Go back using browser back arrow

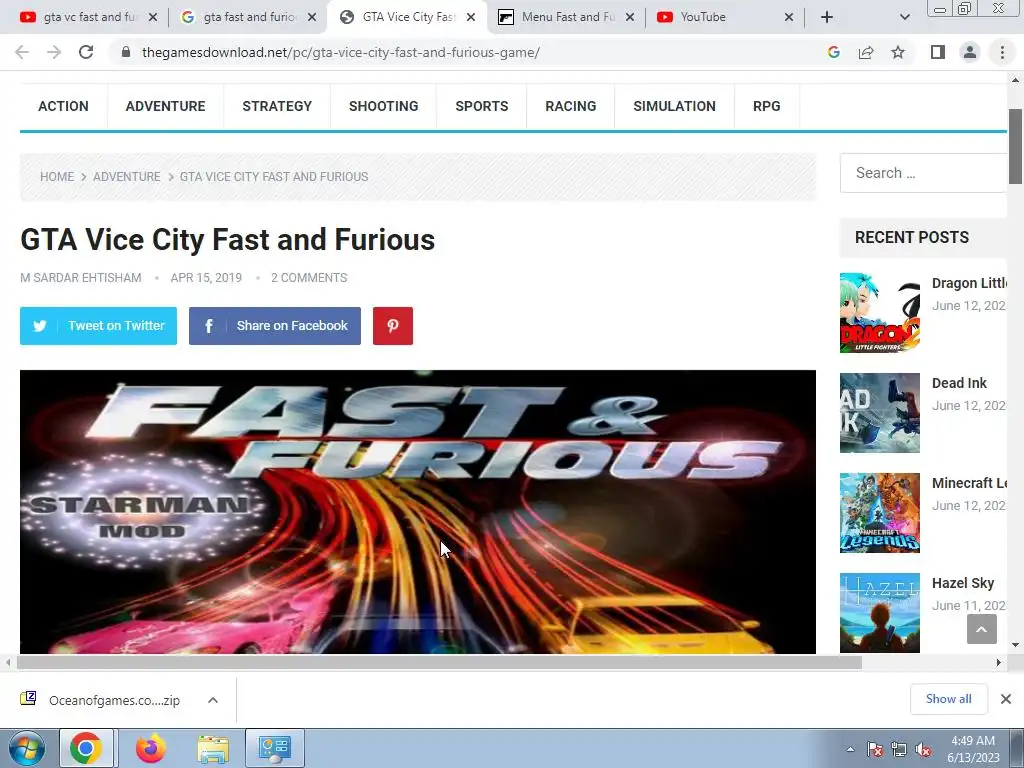(x=22, y=52)
